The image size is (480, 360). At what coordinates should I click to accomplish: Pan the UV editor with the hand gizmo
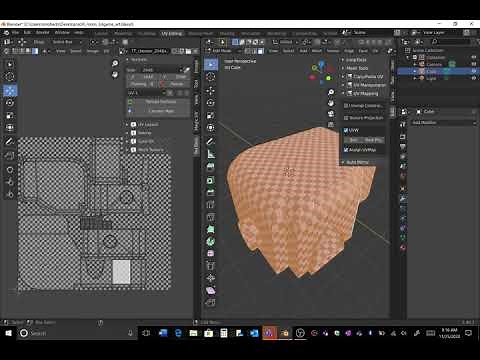[115, 74]
